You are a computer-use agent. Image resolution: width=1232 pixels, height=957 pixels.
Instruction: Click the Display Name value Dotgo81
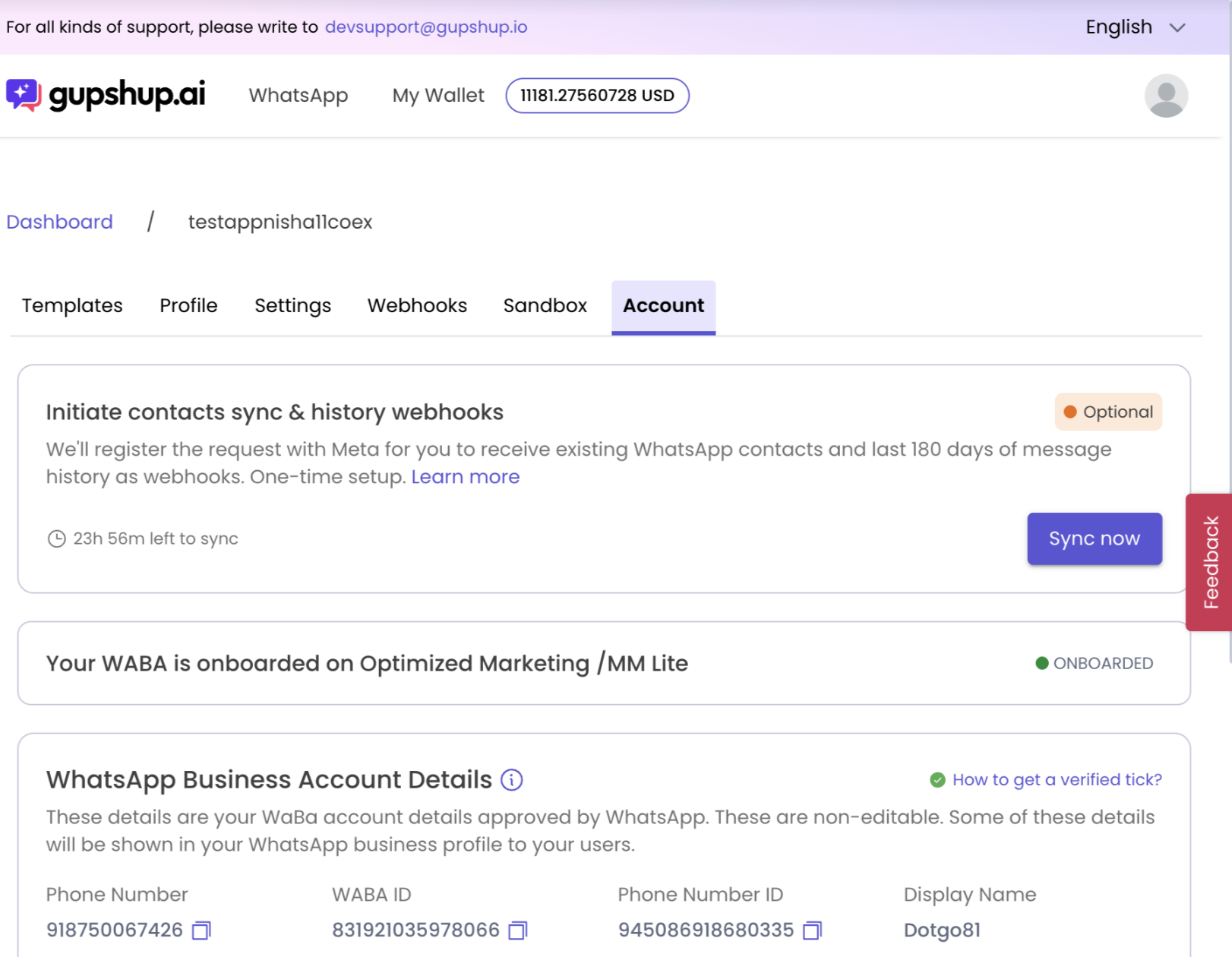point(942,930)
